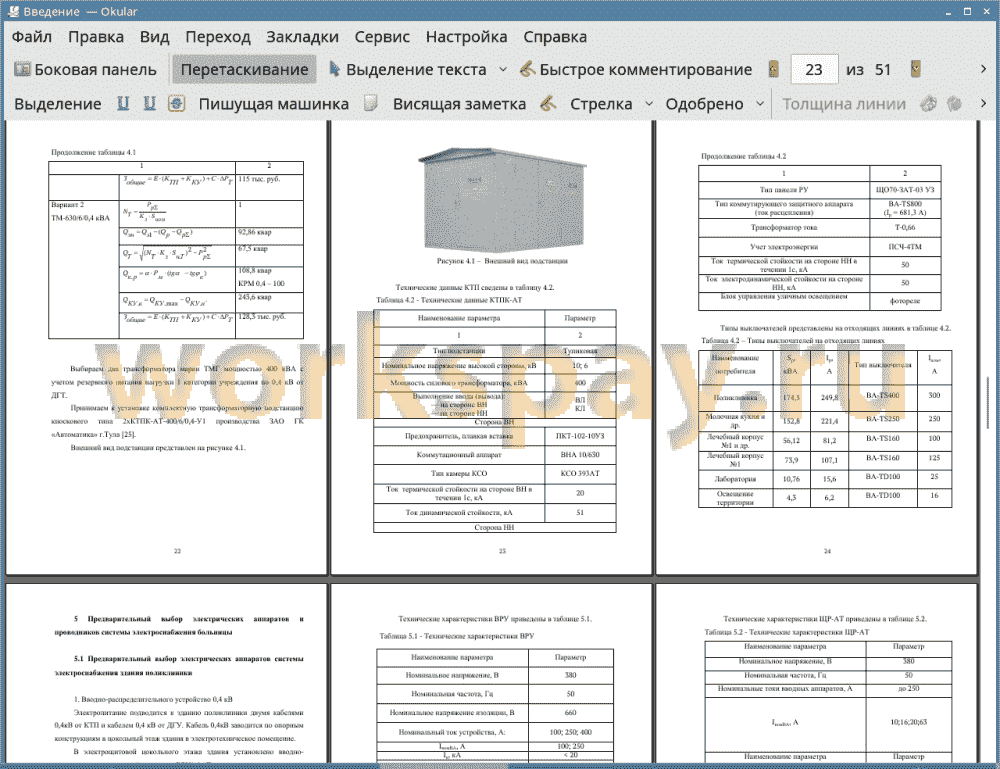The height and width of the screenshot is (769, 1000).
Task: Select the Одобрено stamp annotation
Action: point(704,104)
